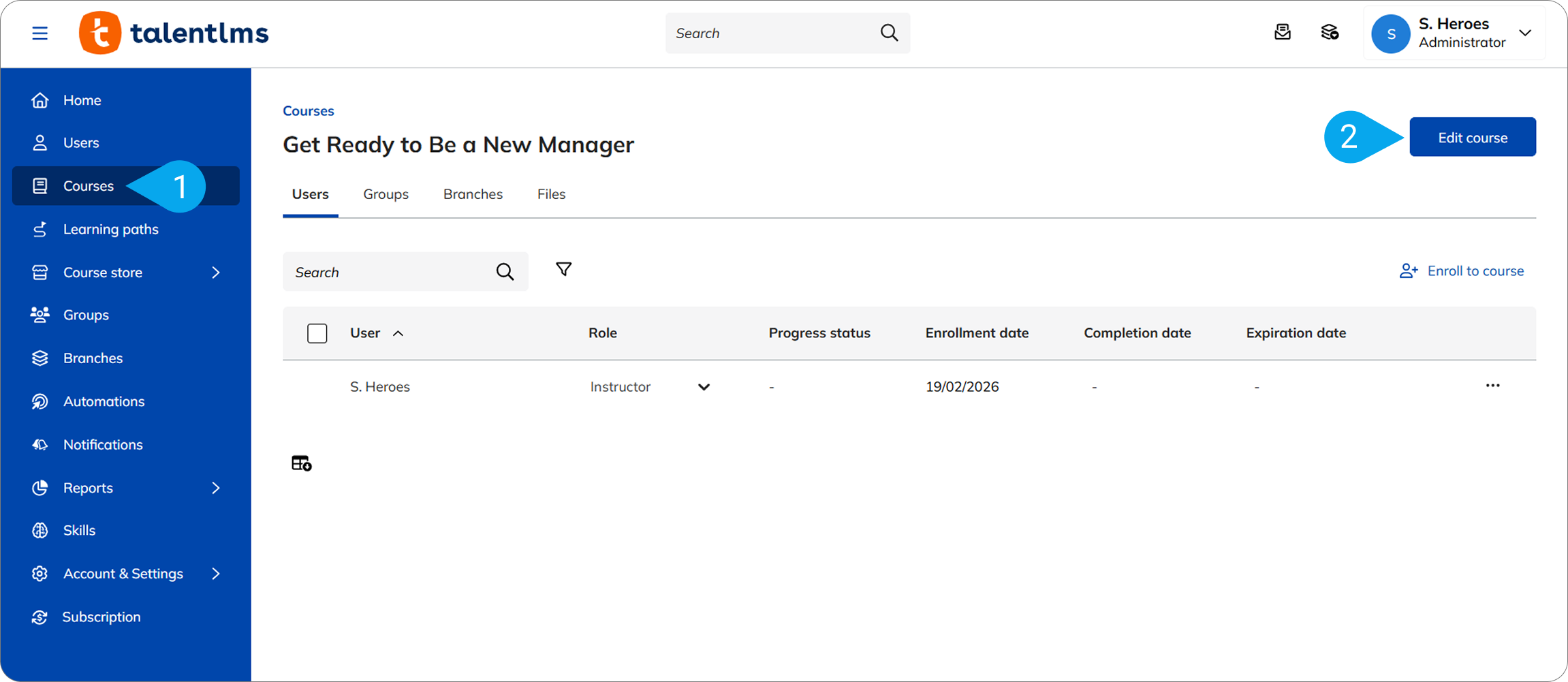Expand the Course store submenu
Viewport: 1568px width, 682px height.
216,273
